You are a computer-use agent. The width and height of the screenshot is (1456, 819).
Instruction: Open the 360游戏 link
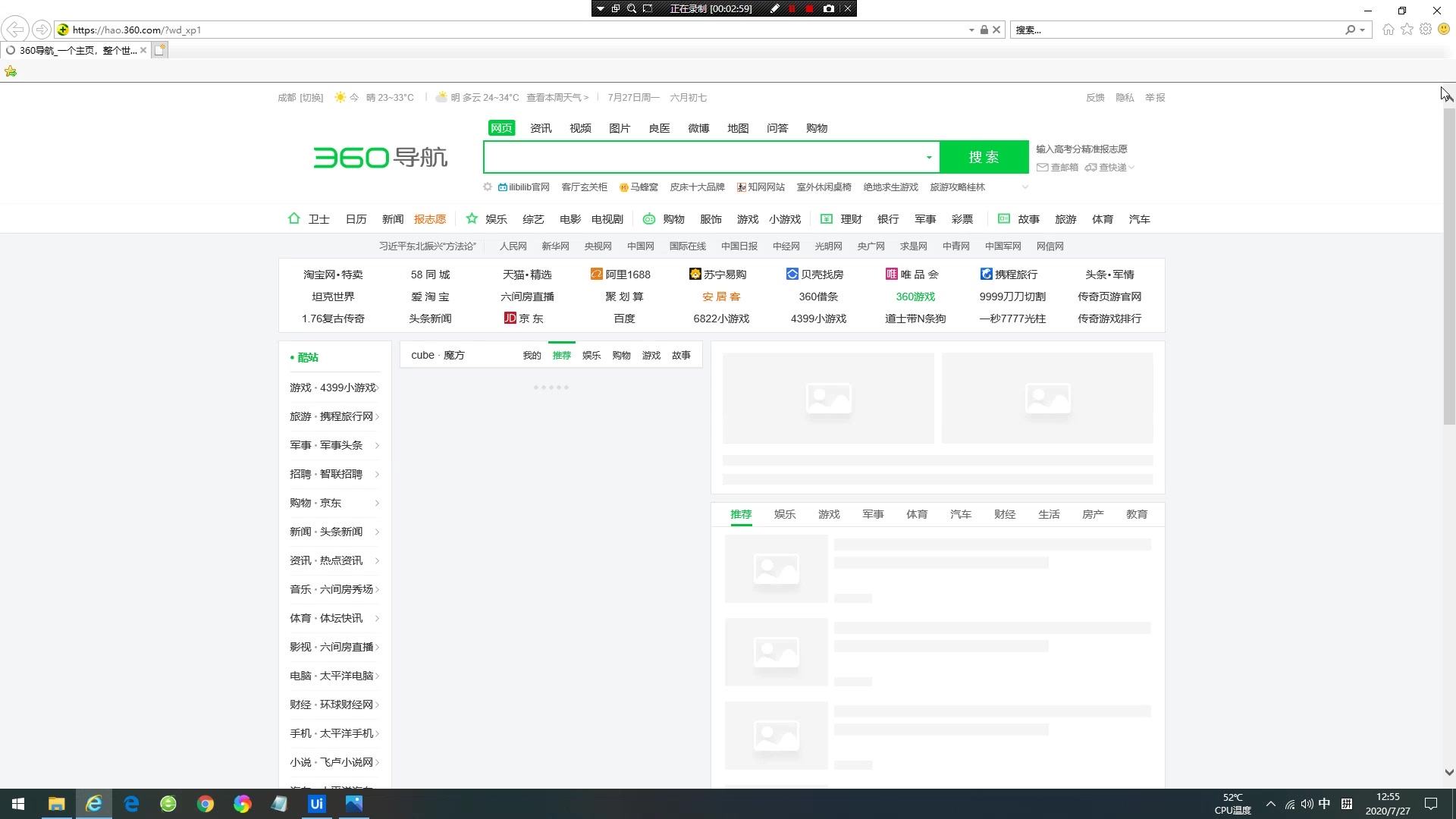[915, 297]
